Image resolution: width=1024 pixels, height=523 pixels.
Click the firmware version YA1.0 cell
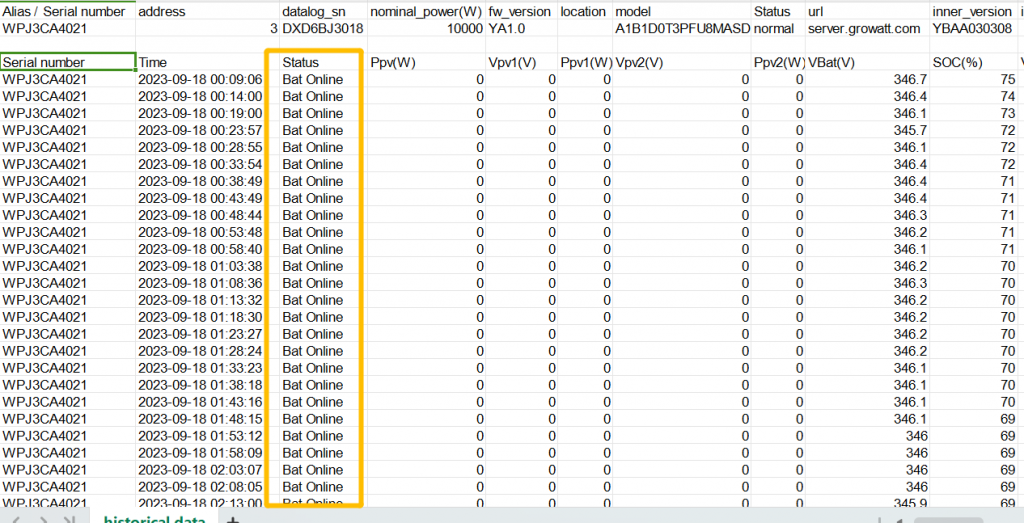tap(521, 29)
